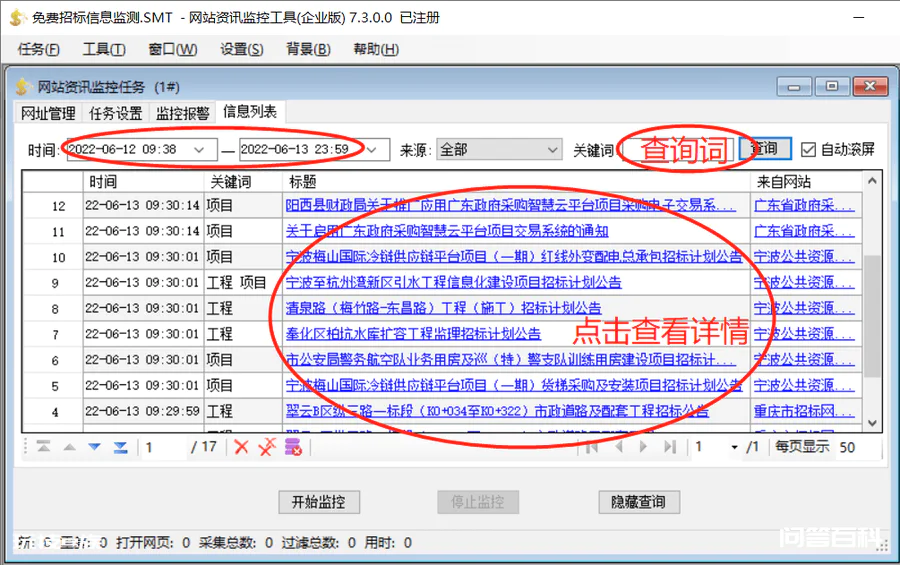Click the 来自网站 column header
The width and height of the screenshot is (900, 565).
(x=806, y=182)
